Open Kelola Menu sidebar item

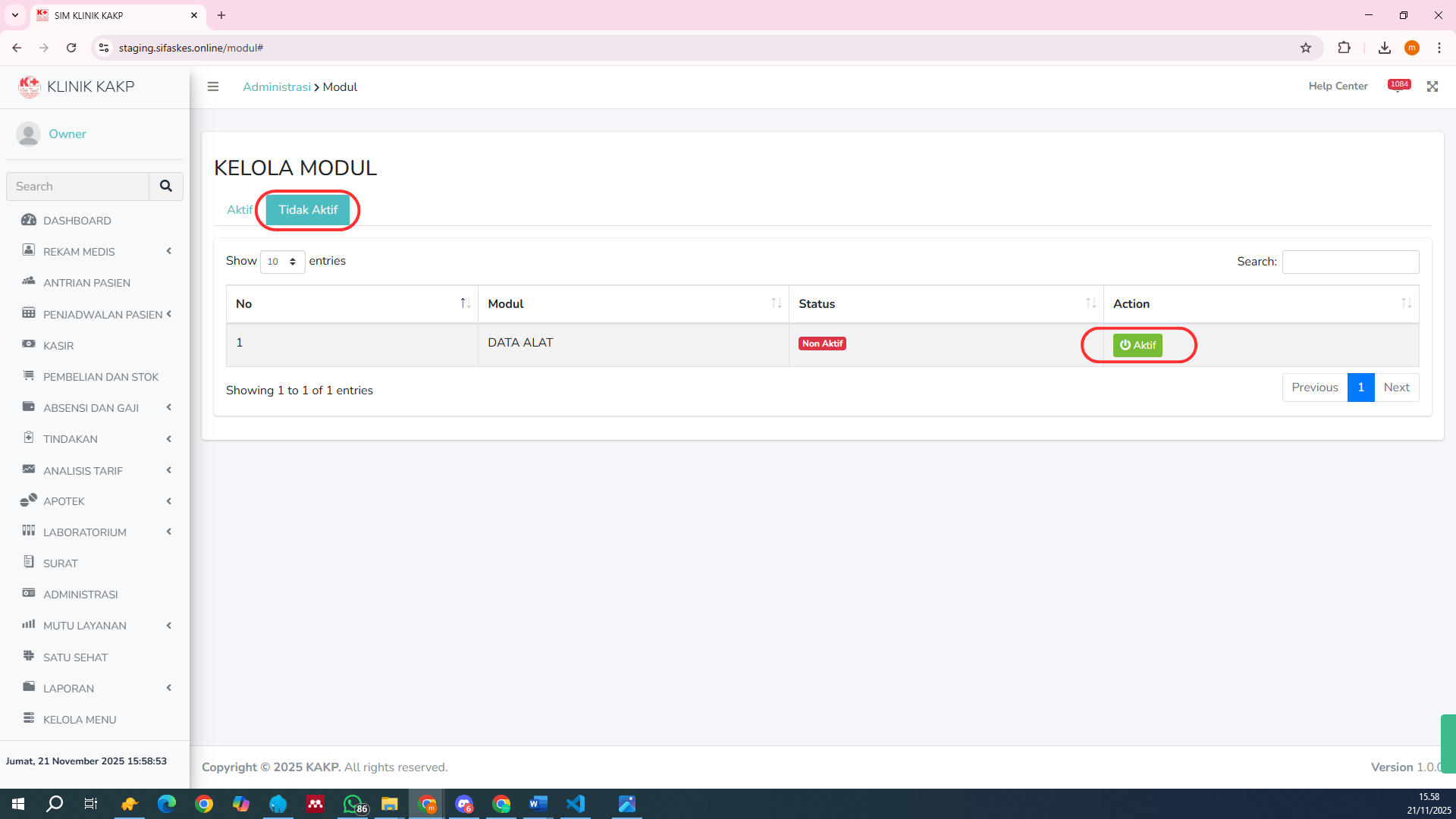(x=80, y=720)
